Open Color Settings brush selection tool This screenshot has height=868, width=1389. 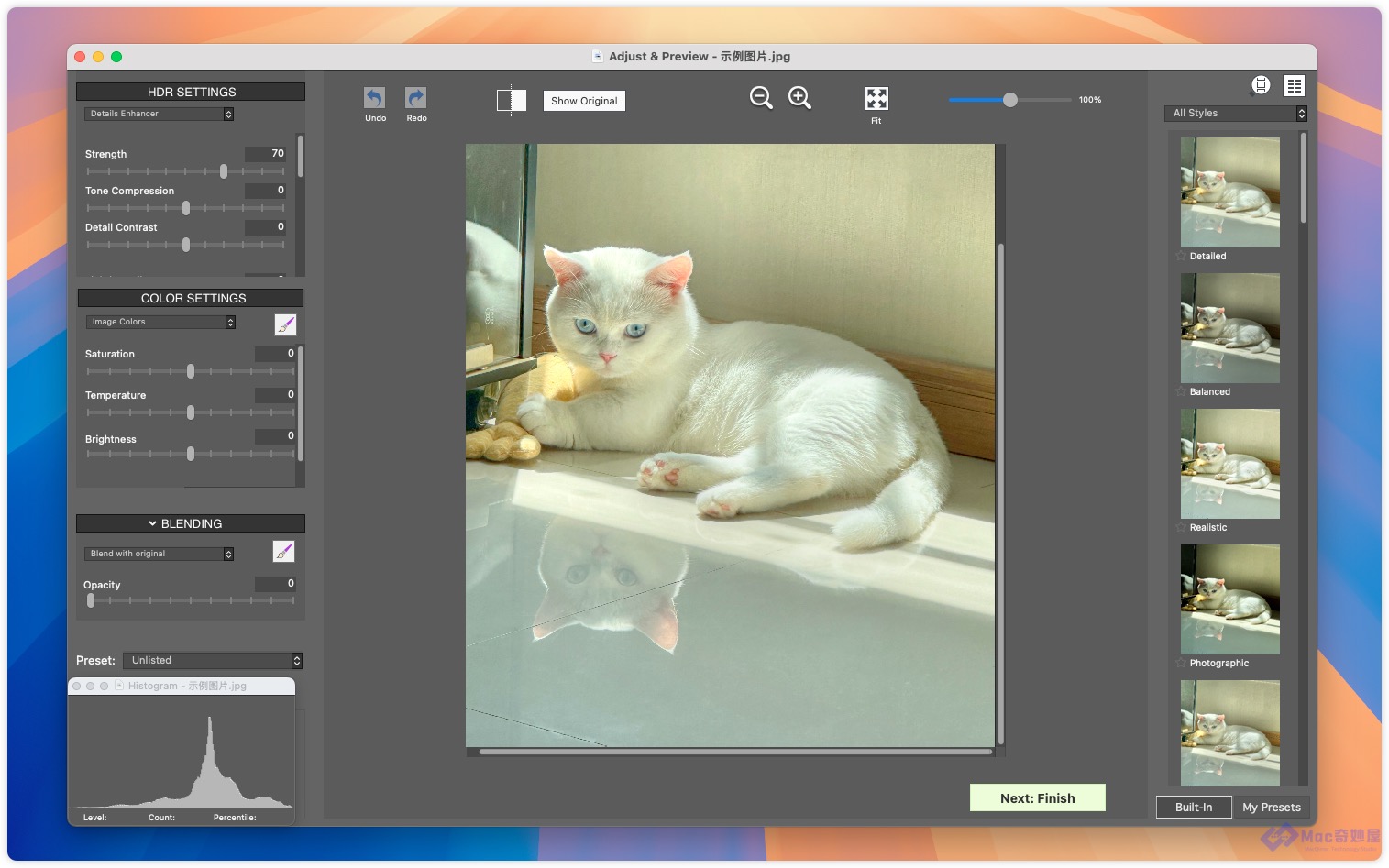(285, 324)
